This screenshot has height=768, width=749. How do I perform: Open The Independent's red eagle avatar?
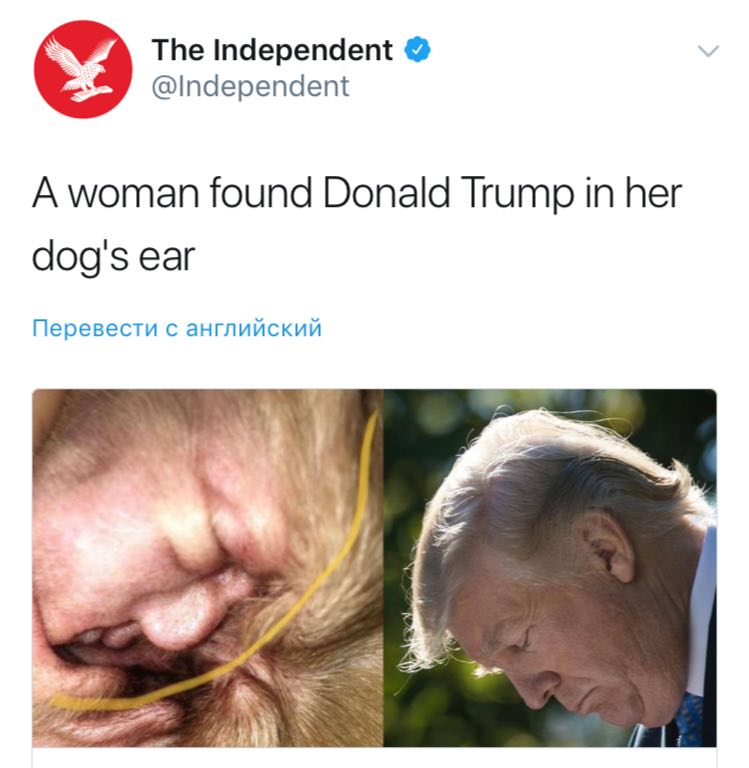click(83, 69)
